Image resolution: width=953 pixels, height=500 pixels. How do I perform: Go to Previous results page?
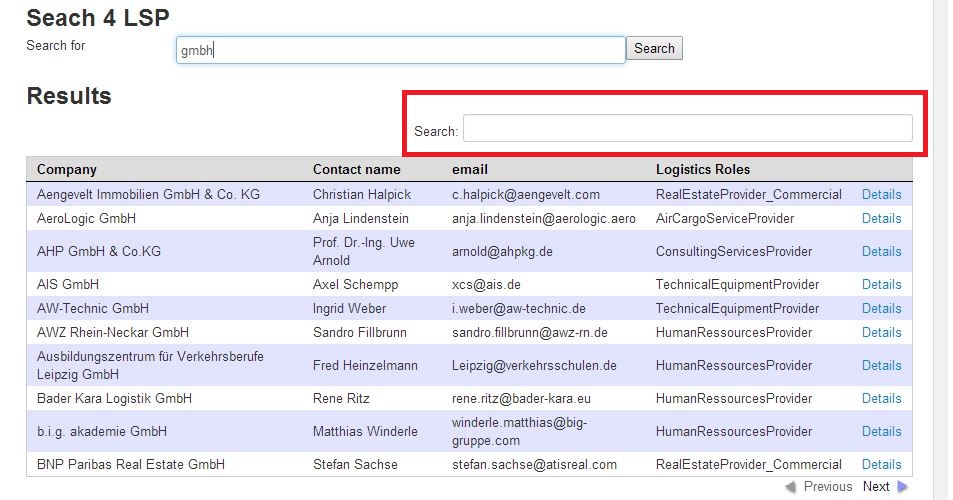[x=827, y=487]
